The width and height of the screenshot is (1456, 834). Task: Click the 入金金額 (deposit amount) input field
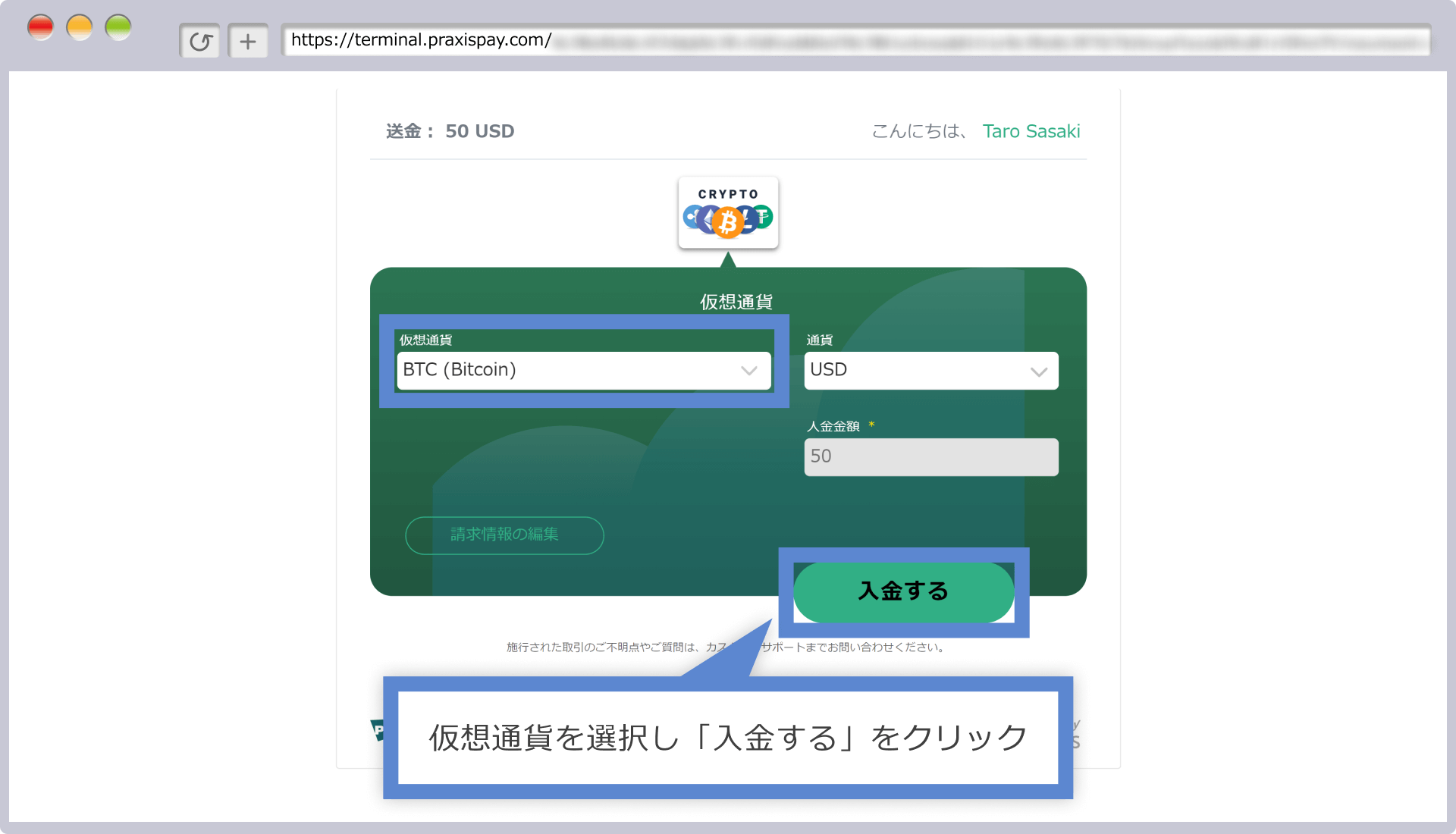tap(930, 456)
